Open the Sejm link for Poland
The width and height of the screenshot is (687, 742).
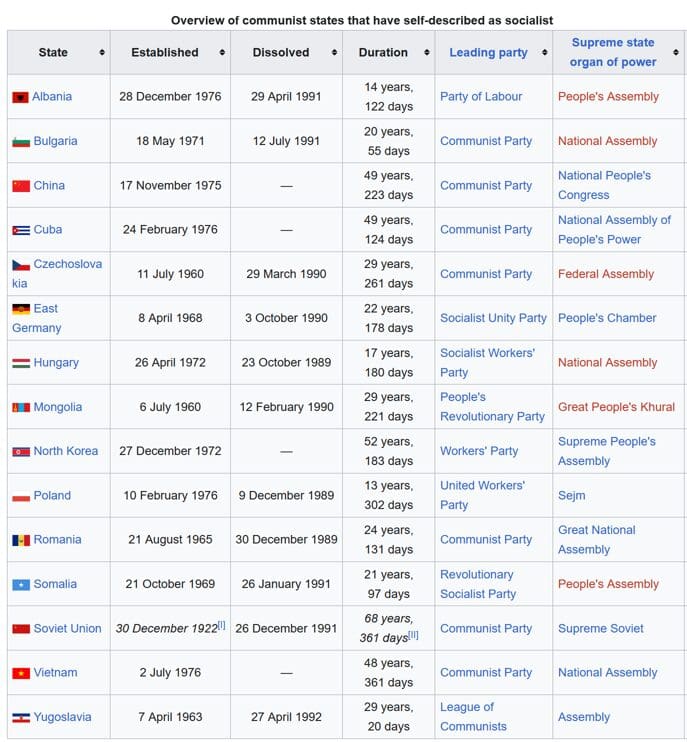(571, 496)
